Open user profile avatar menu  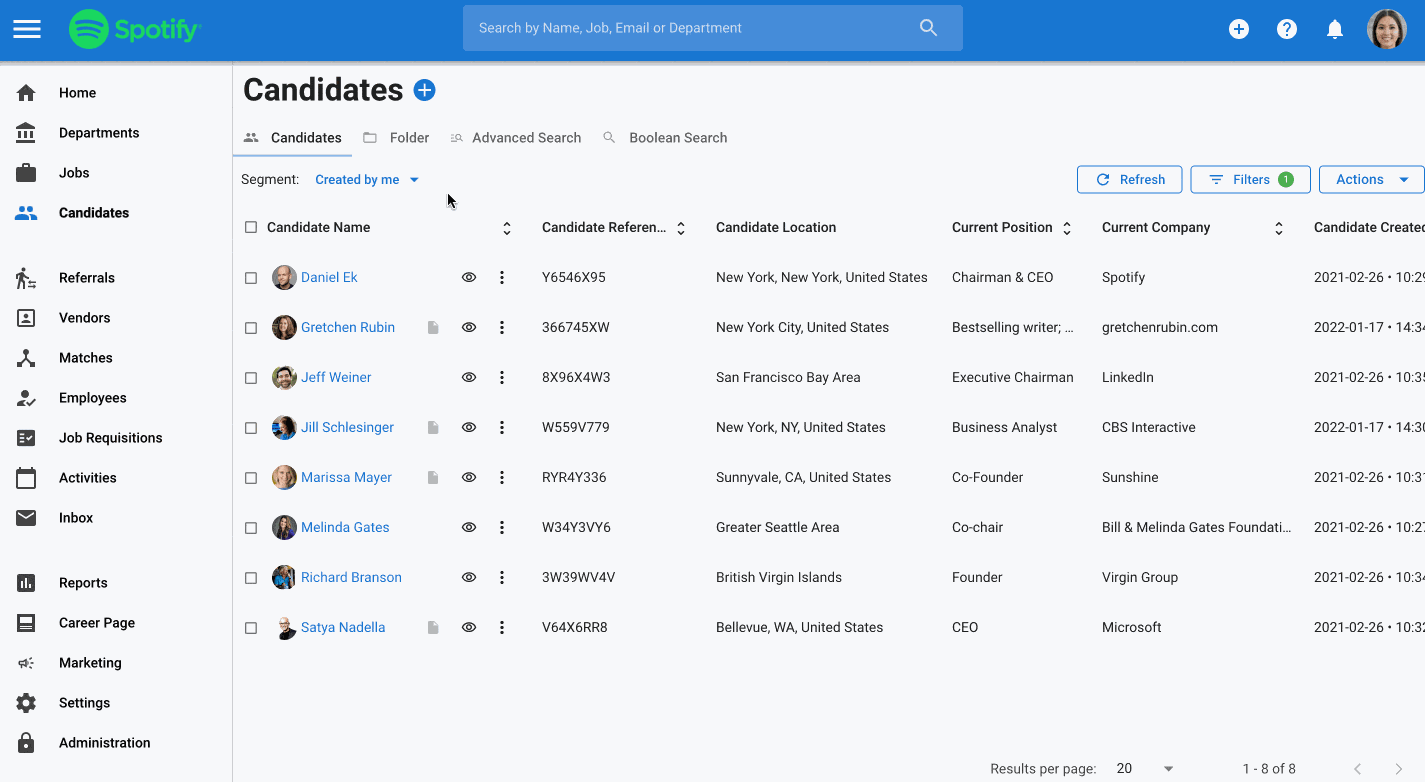point(1387,29)
